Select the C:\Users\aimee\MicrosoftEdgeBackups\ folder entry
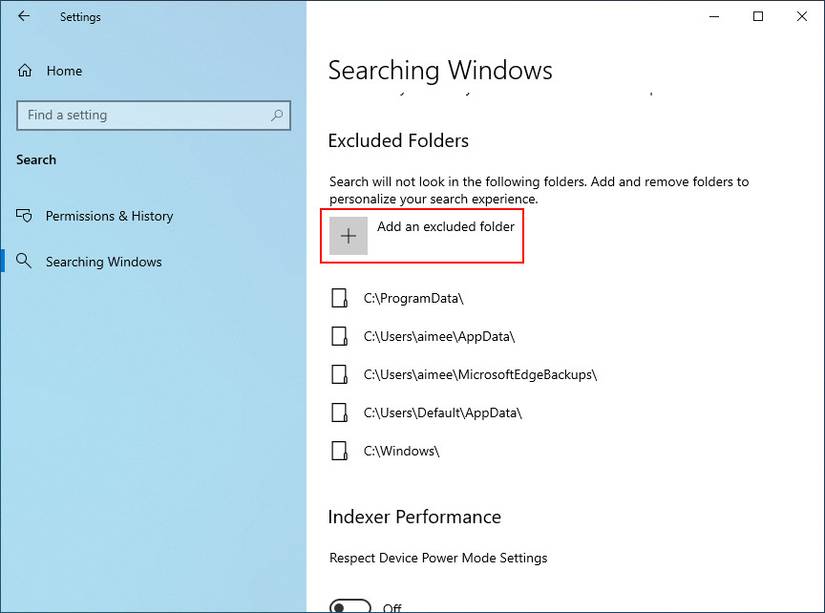The height and width of the screenshot is (613, 825). (479, 374)
